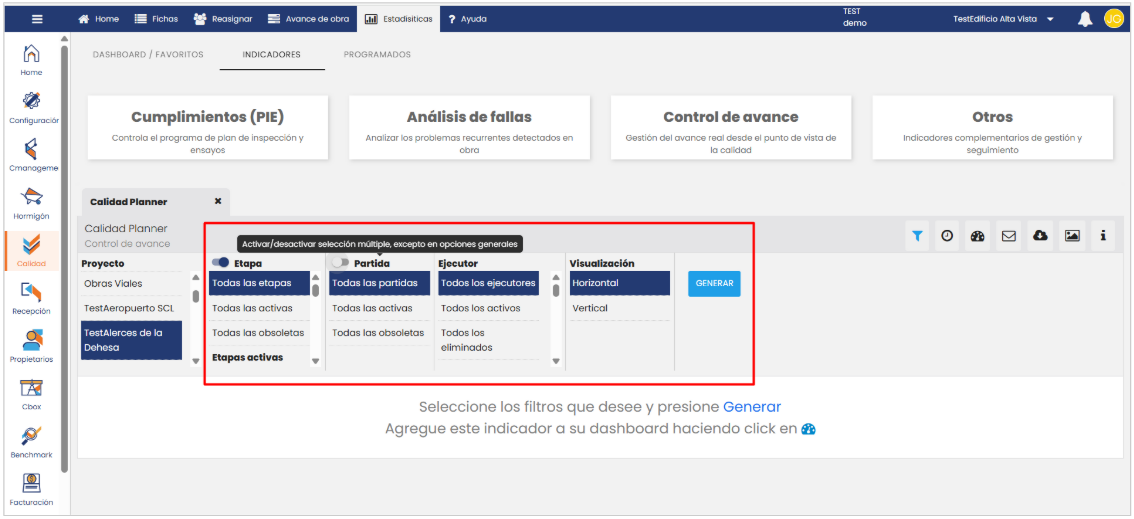This screenshot has height=519, width=1134.
Task: Open notifications bell icon
Action: click(1085, 19)
